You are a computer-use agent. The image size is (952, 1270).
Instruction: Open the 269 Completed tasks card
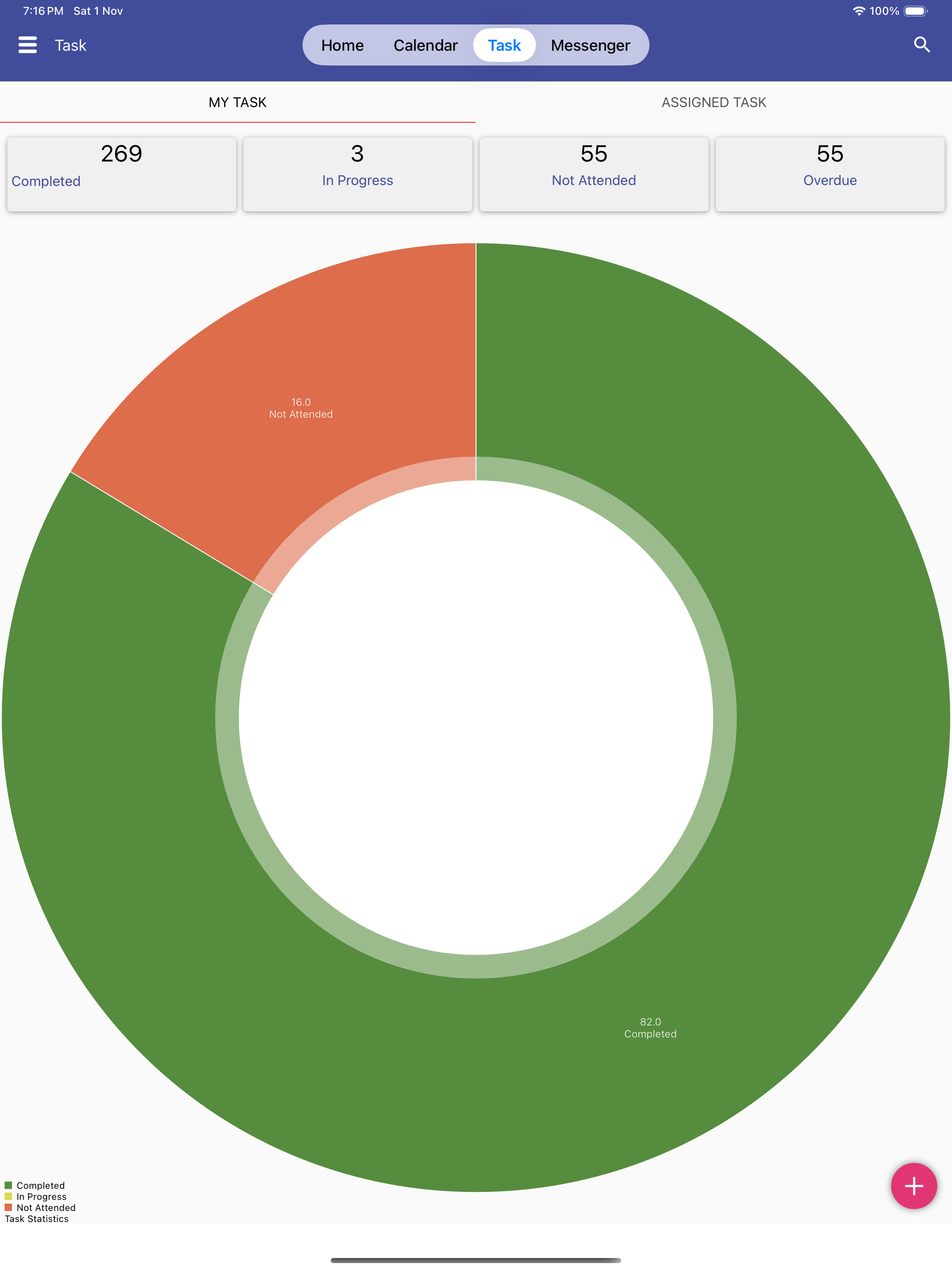click(122, 174)
